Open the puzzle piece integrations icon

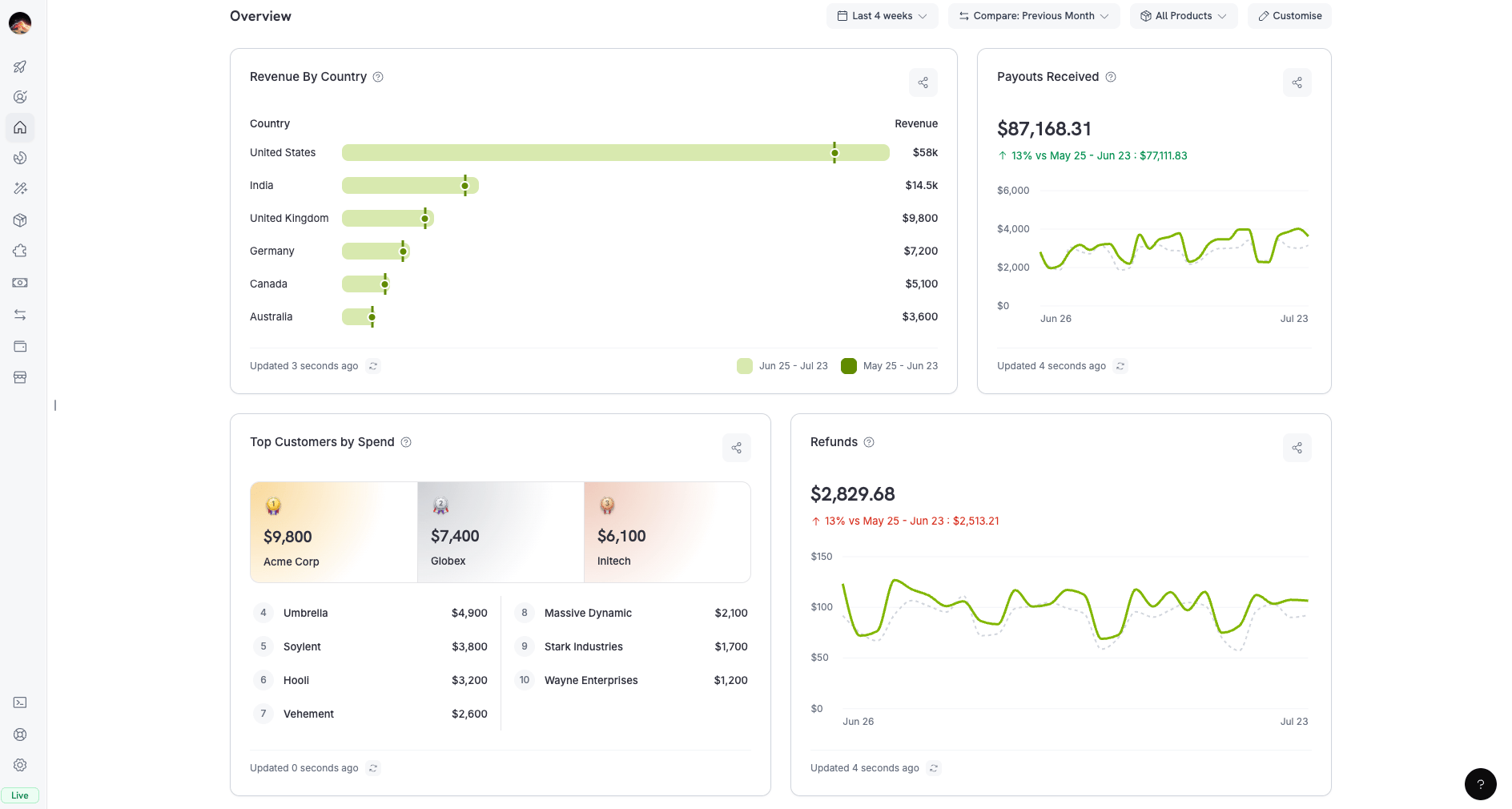(20, 251)
